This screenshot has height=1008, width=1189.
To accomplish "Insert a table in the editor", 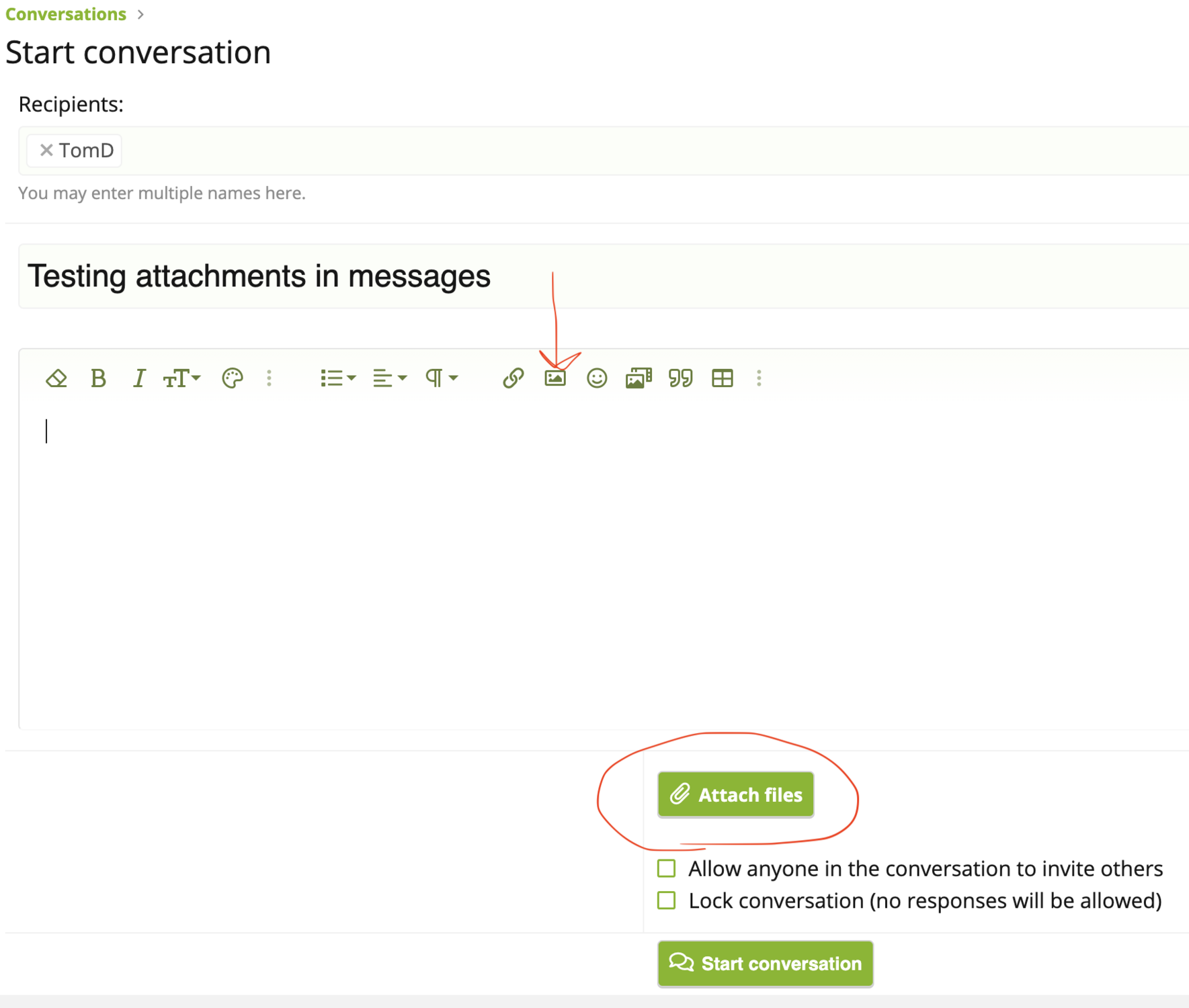I will click(723, 378).
